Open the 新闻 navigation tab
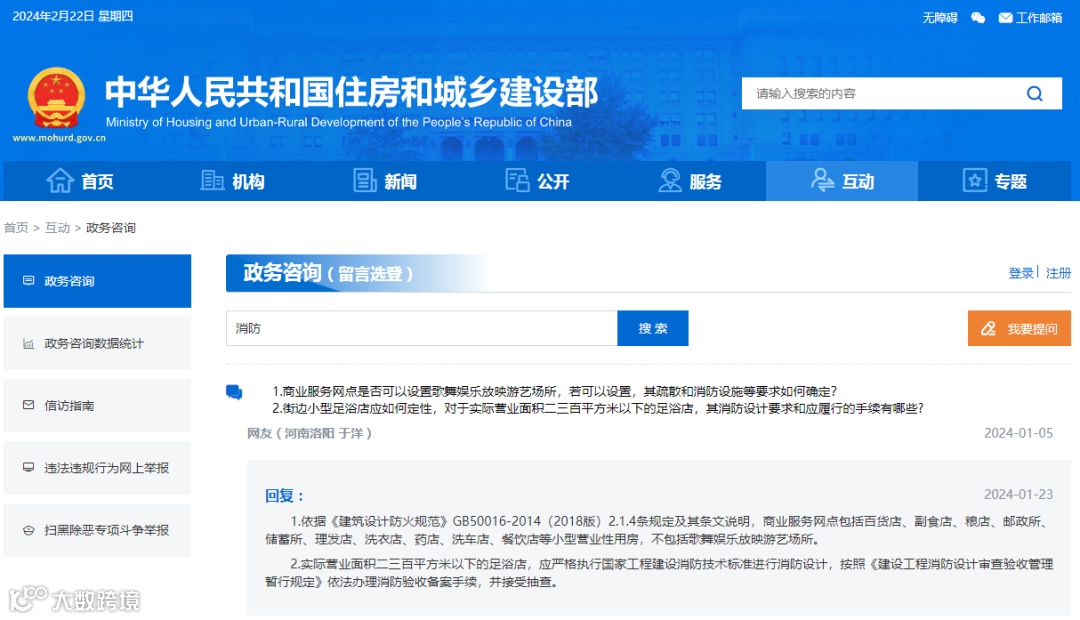This screenshot has height=620, width=1080. 384,181
